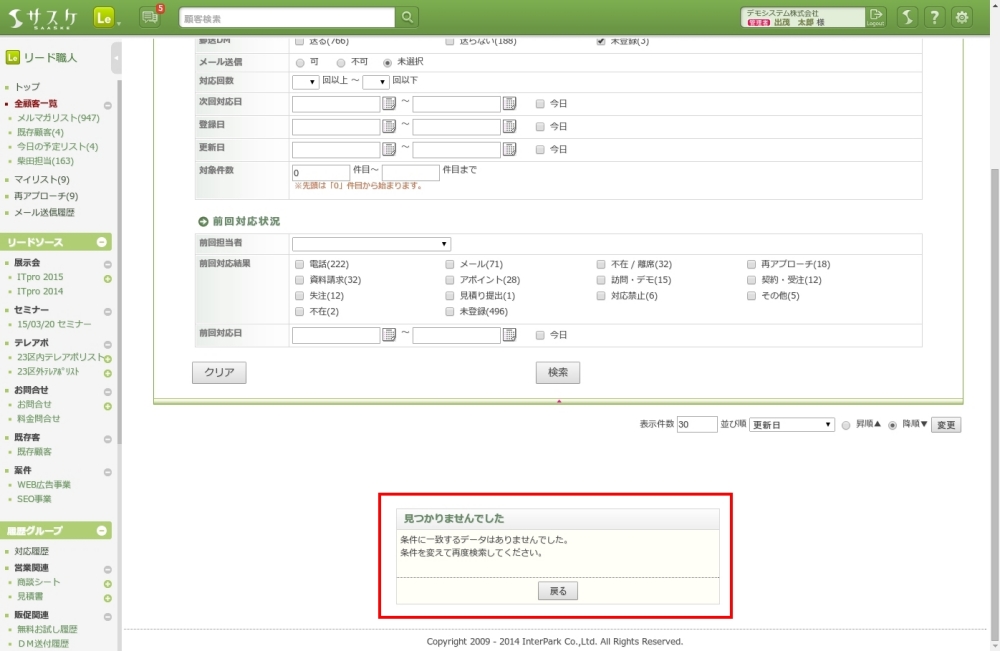Open 対応履歴 in the sidebar
The width and height of the screenshot is (1000, 651).
coord(31,551)
